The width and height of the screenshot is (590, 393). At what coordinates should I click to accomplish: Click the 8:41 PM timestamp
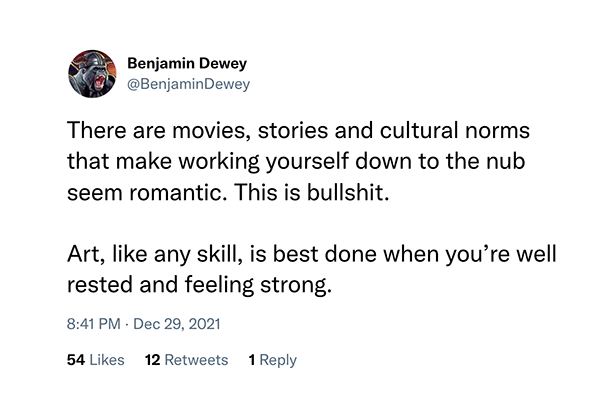tap(94, 324)
